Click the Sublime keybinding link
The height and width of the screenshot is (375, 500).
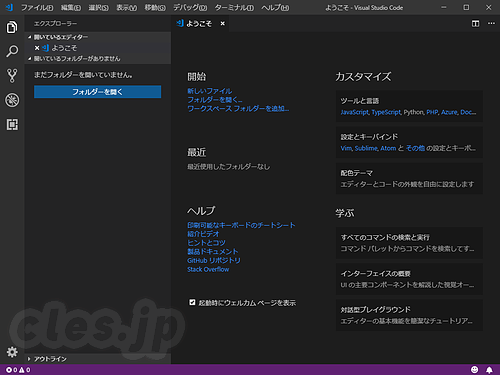(x=366, y=148)
